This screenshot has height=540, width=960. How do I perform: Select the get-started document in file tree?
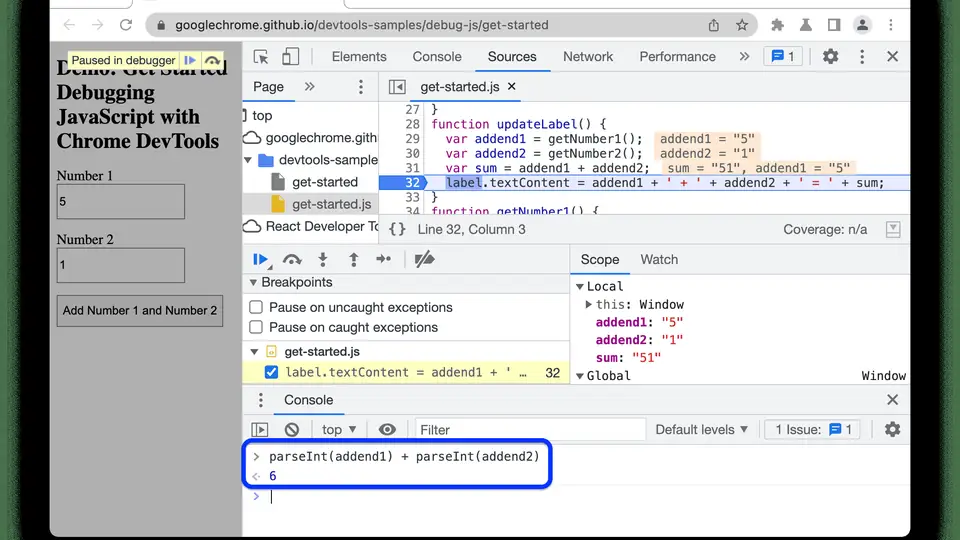coord(324,182)
